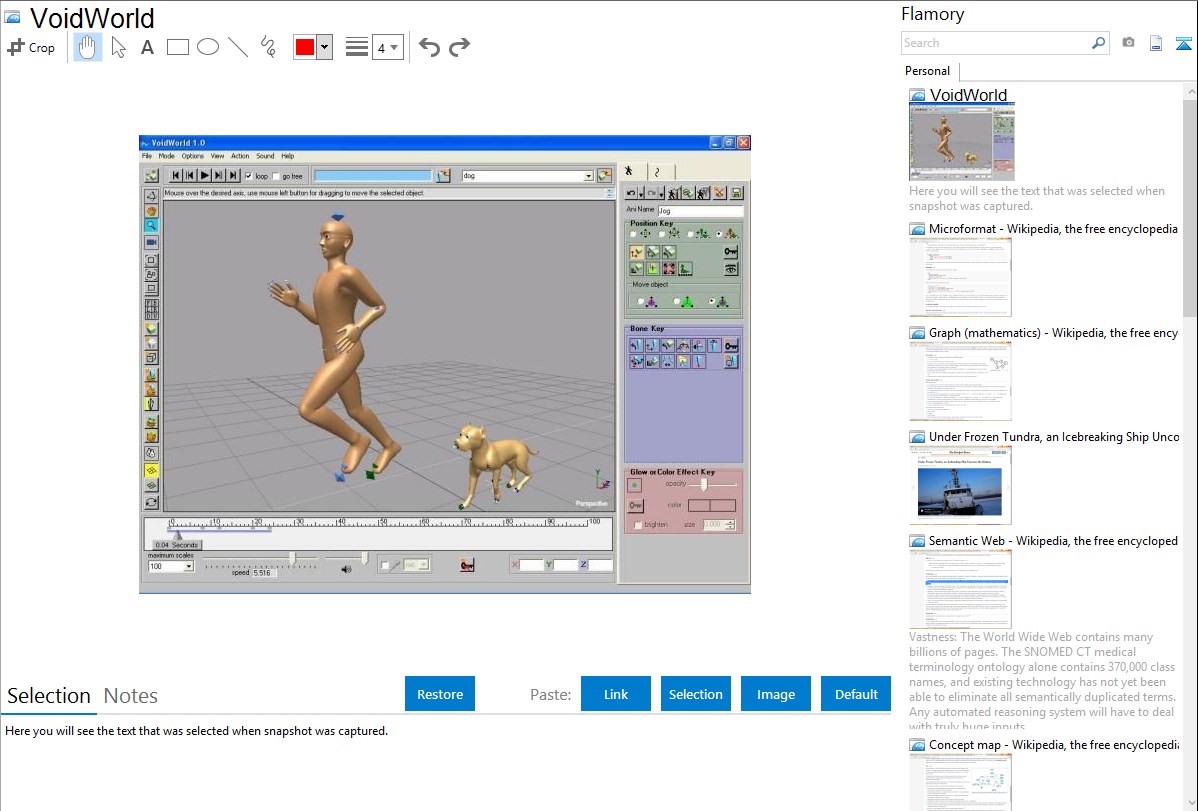Open the Options menu in VoidWorld
This screenshot has width=1198, height=811.
pyautogui.click(x=193, y=156)
